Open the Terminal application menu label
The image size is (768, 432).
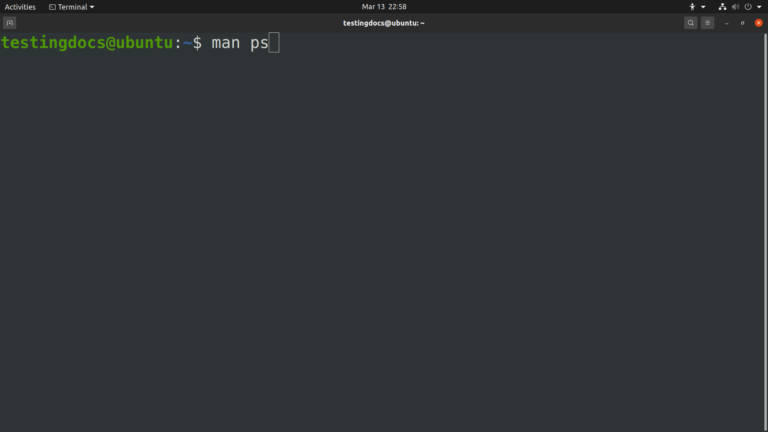tap(72, 7)
